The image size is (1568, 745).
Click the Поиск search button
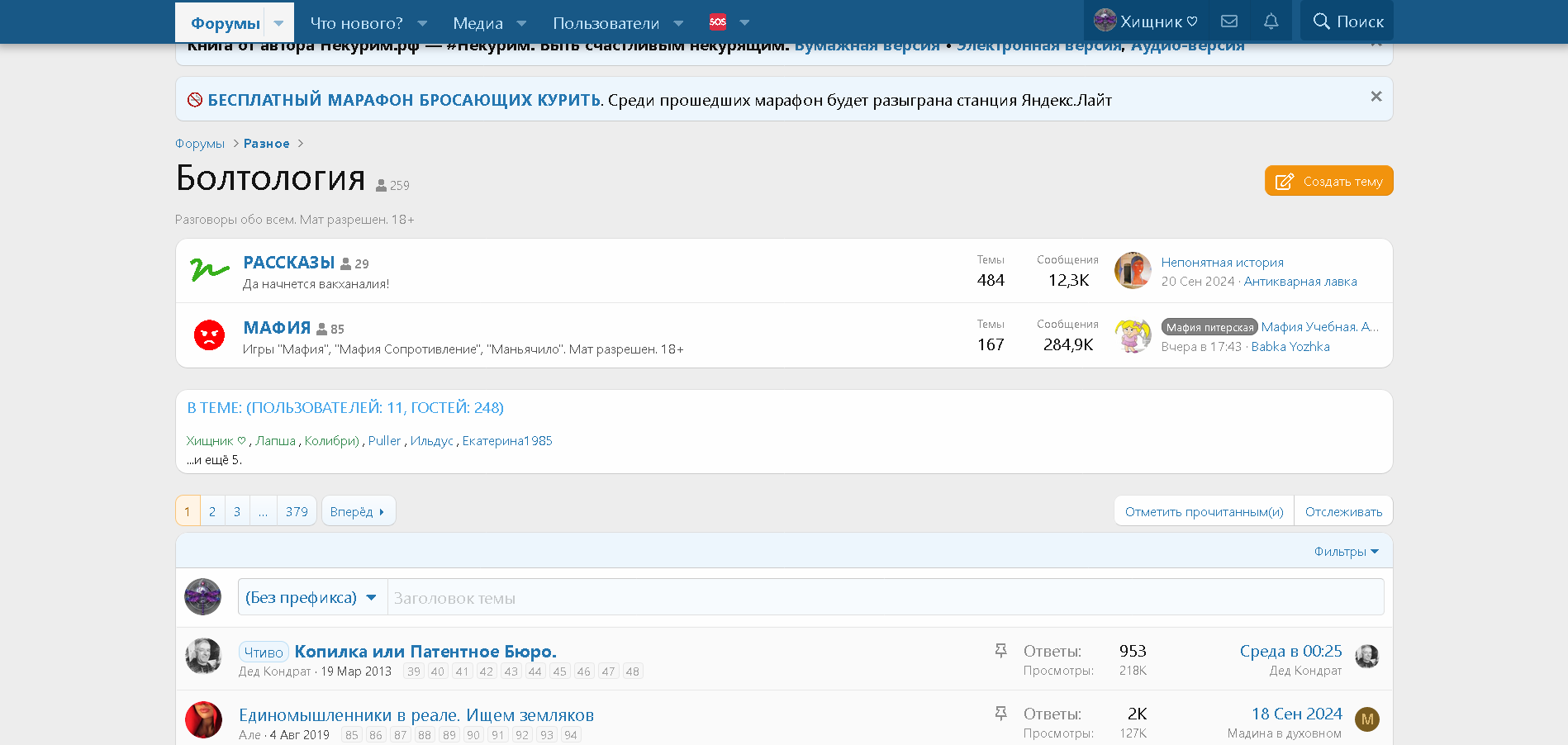(1347, 21)
